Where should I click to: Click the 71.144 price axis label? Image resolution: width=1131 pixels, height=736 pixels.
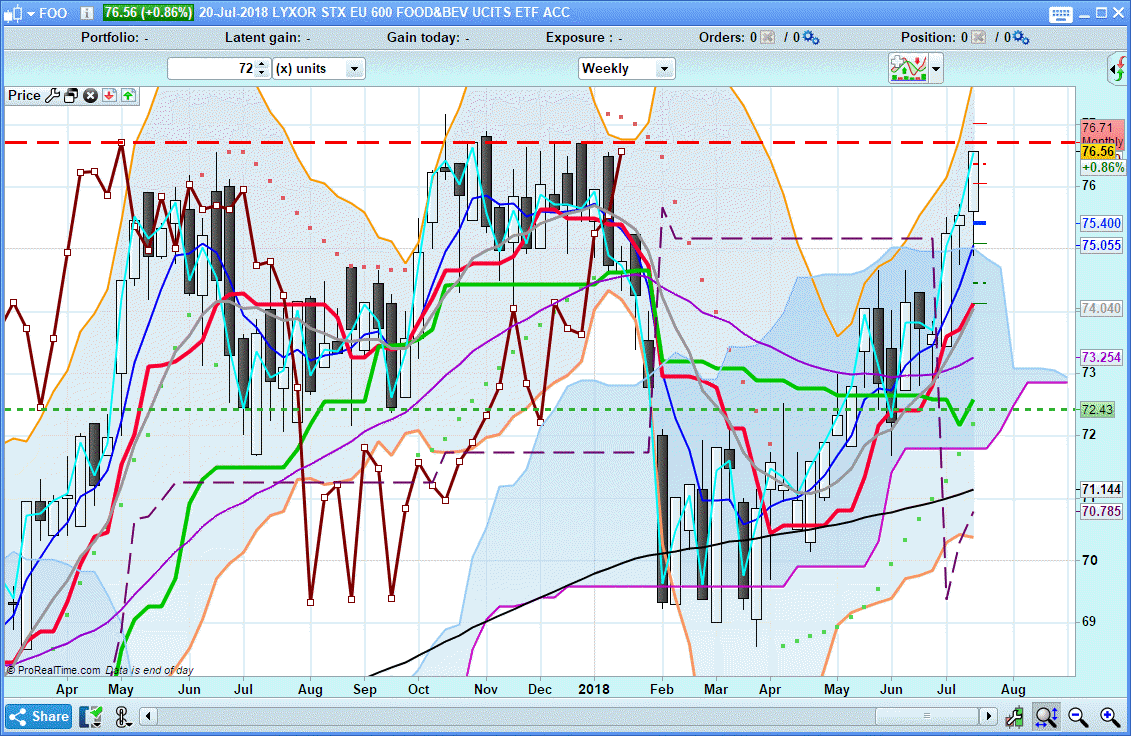(1101, 489)
